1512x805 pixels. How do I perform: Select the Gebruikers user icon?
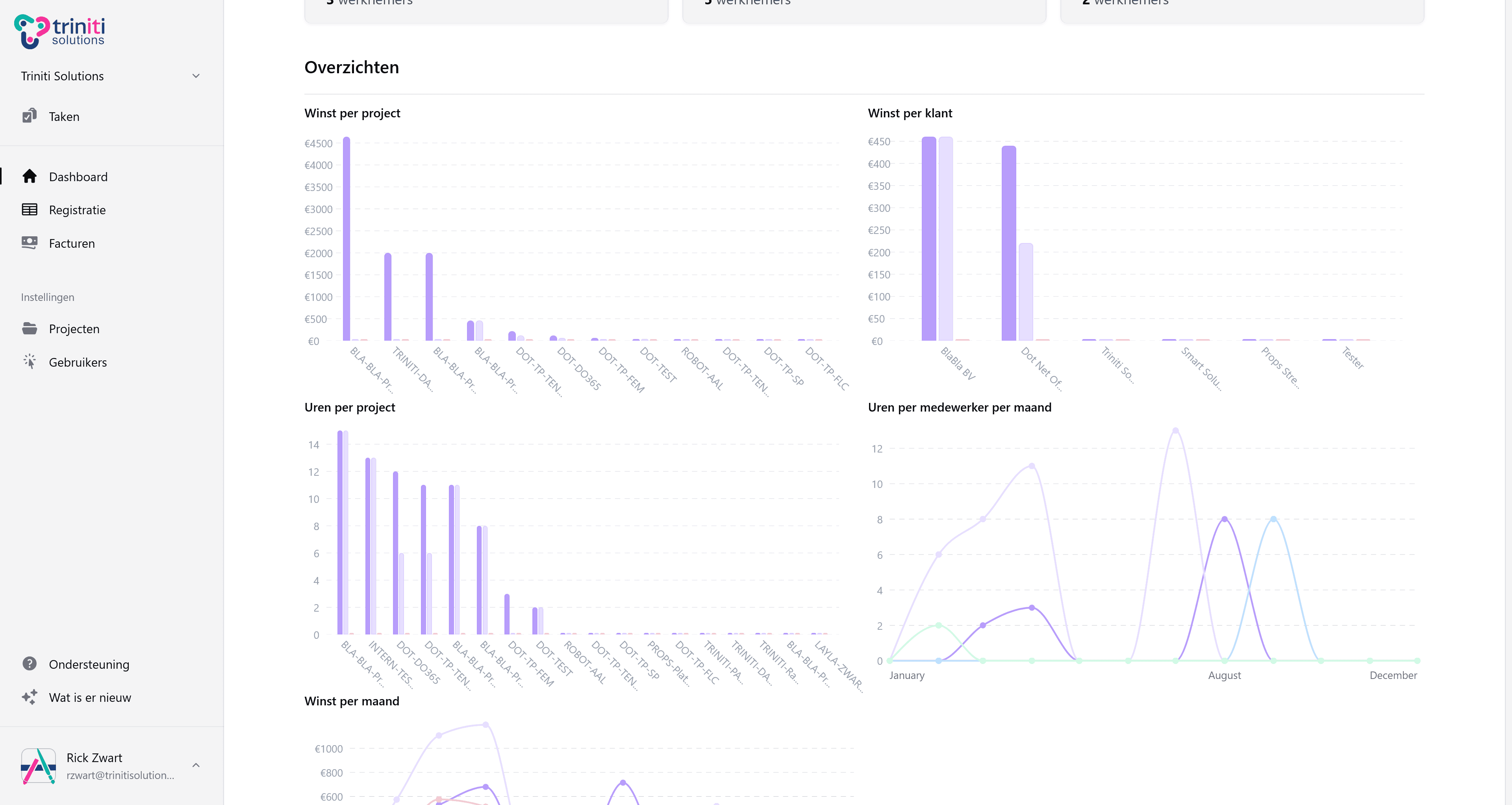click(30, 362)
